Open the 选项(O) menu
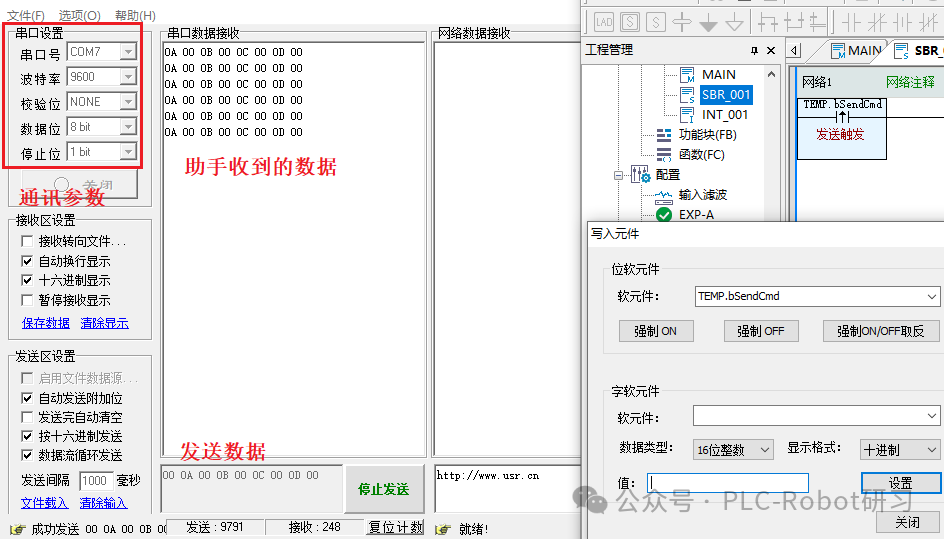This screenshot has height=539, width=944. point(79,15)
